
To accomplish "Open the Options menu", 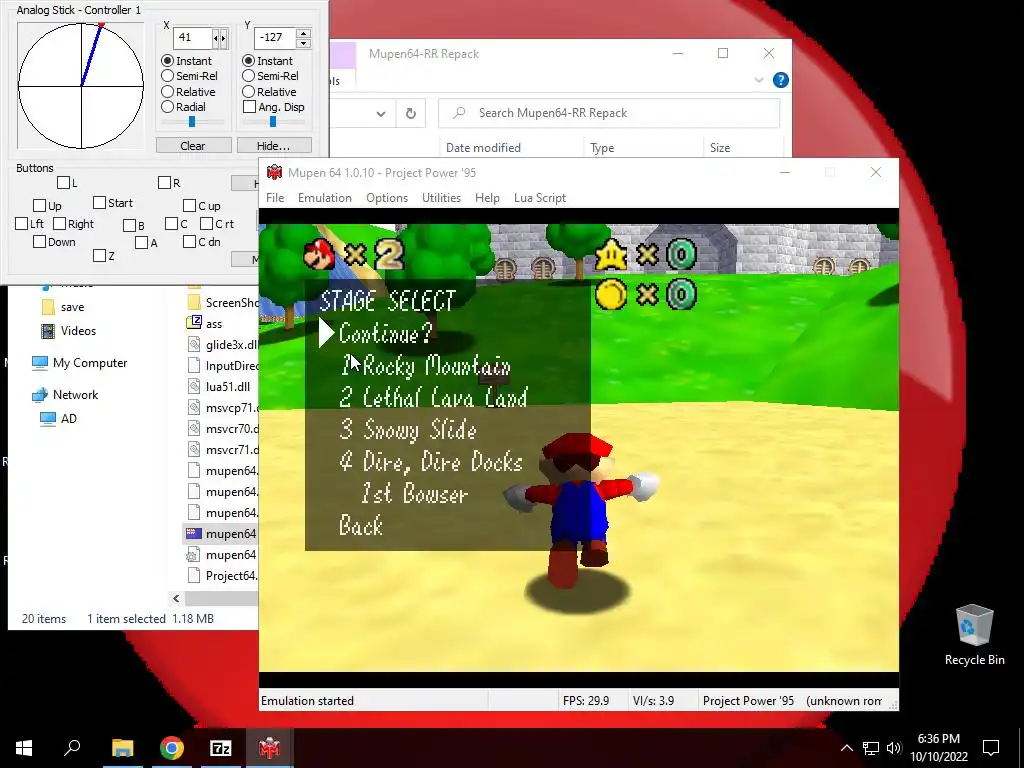I will [x=387, y=198].
